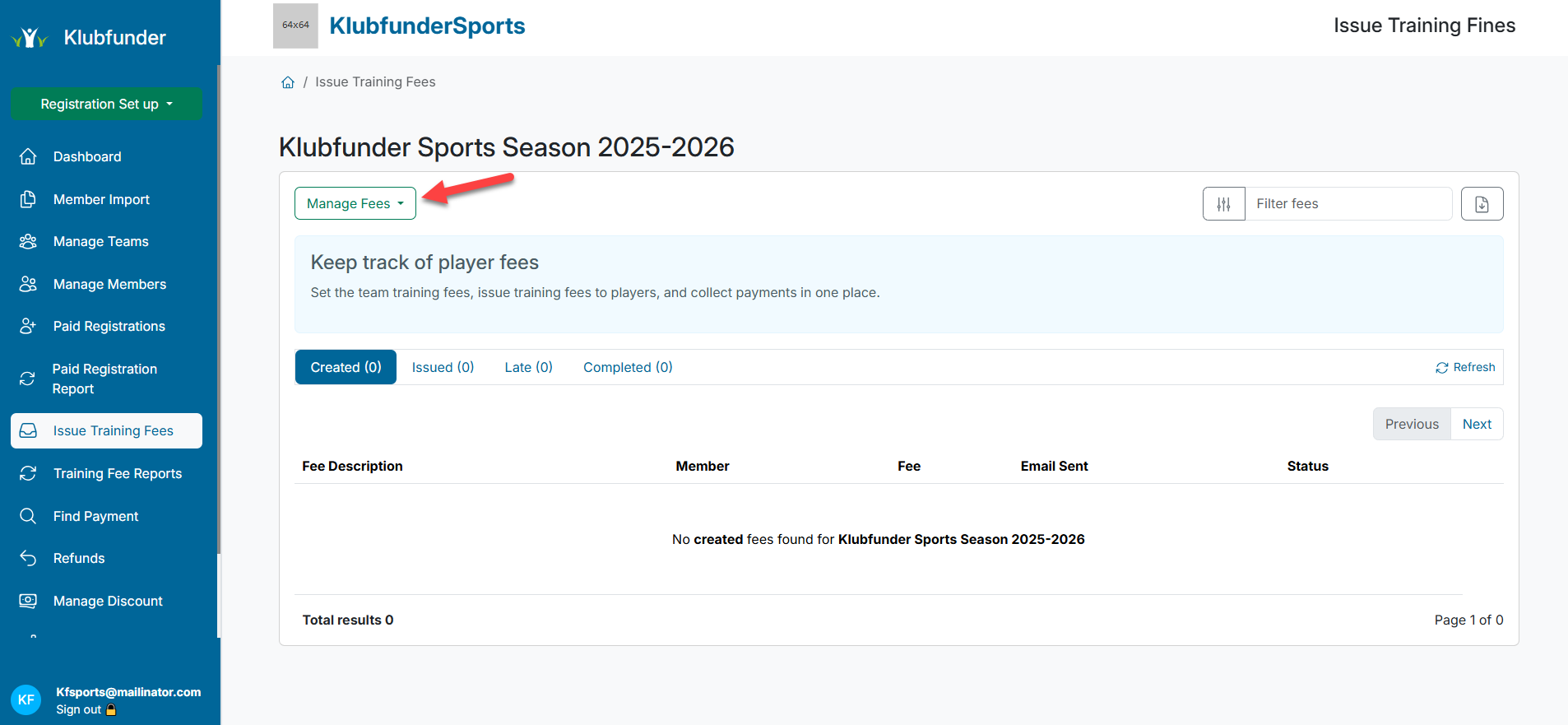1568x725 pixels.
Task: Click the Filter fees input field
Action: (x=1348, y=204)
